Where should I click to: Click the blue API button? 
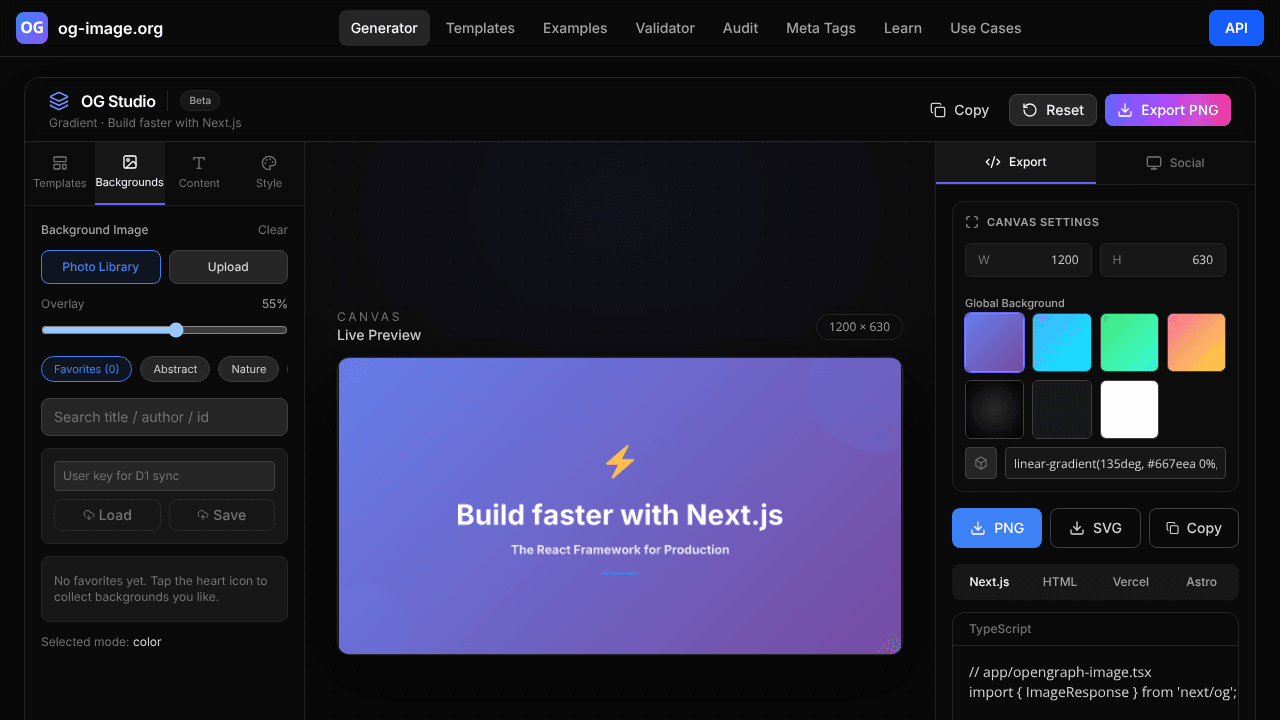[1236, 28]
